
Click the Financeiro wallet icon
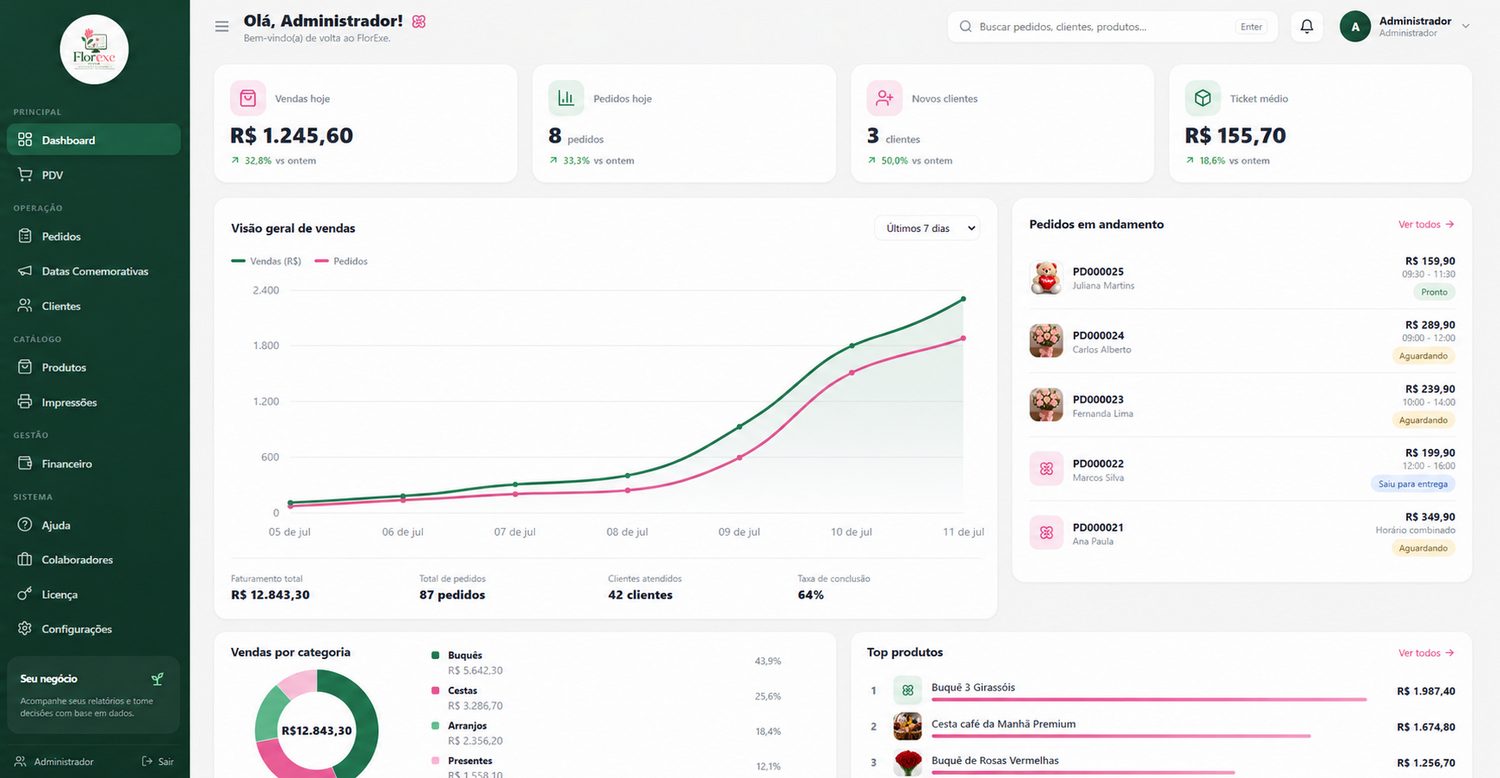[25, 464]
